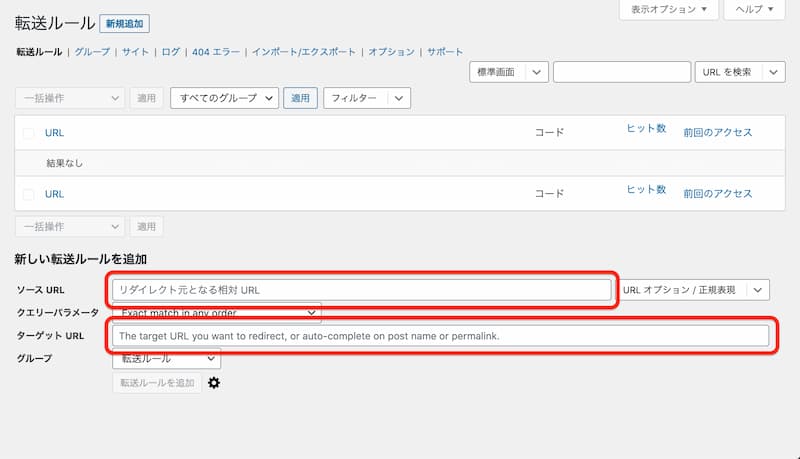Click the URL を検索 button

[728, 72]
